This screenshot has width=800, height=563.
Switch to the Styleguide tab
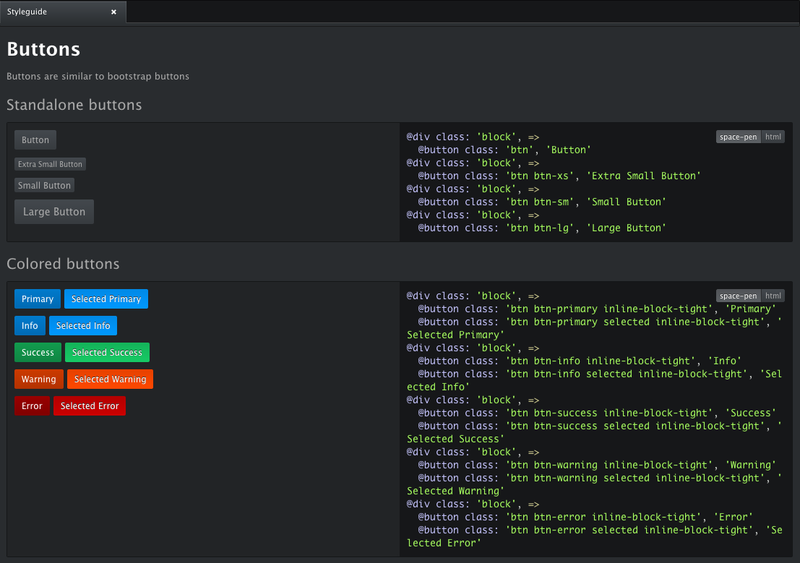tap(50, 12)
